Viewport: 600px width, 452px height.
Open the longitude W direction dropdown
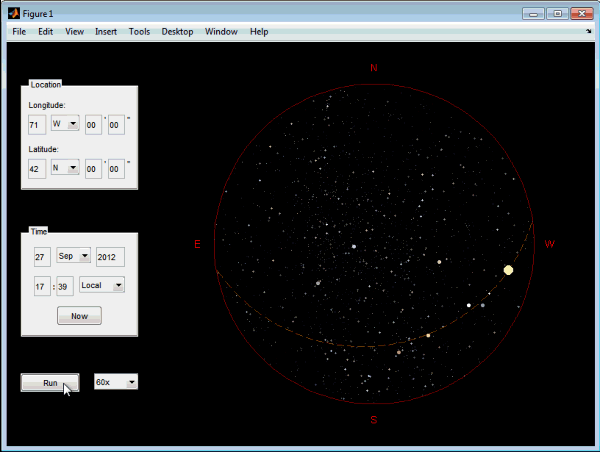point(66,124)
